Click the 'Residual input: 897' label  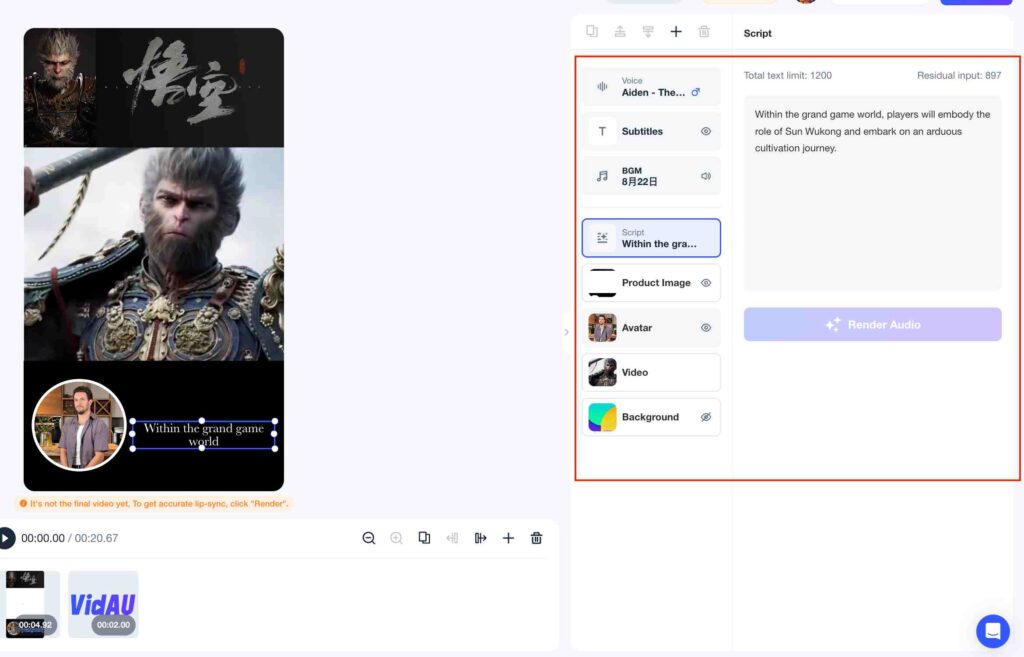[x=959, y=76]
